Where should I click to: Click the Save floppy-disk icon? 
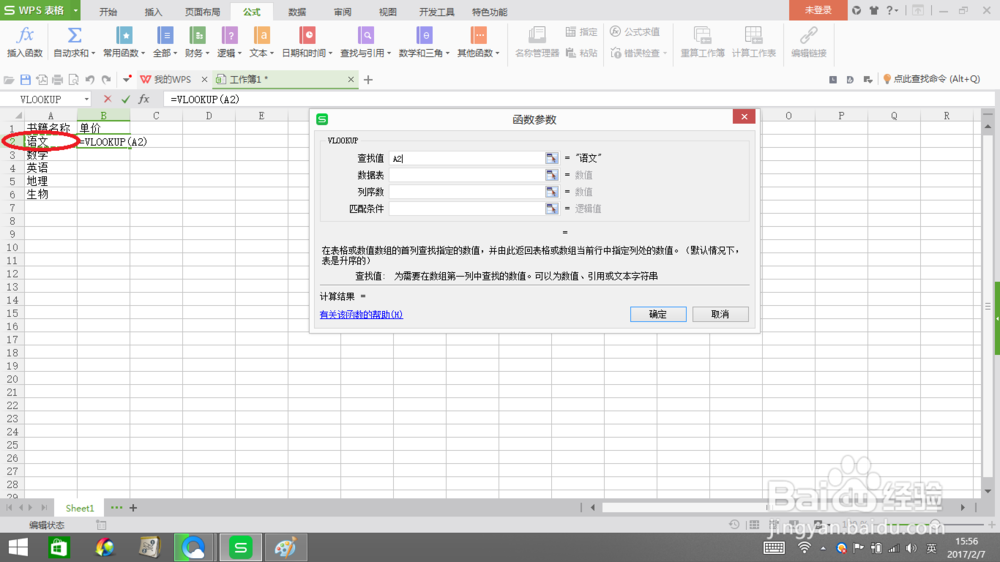26,80
